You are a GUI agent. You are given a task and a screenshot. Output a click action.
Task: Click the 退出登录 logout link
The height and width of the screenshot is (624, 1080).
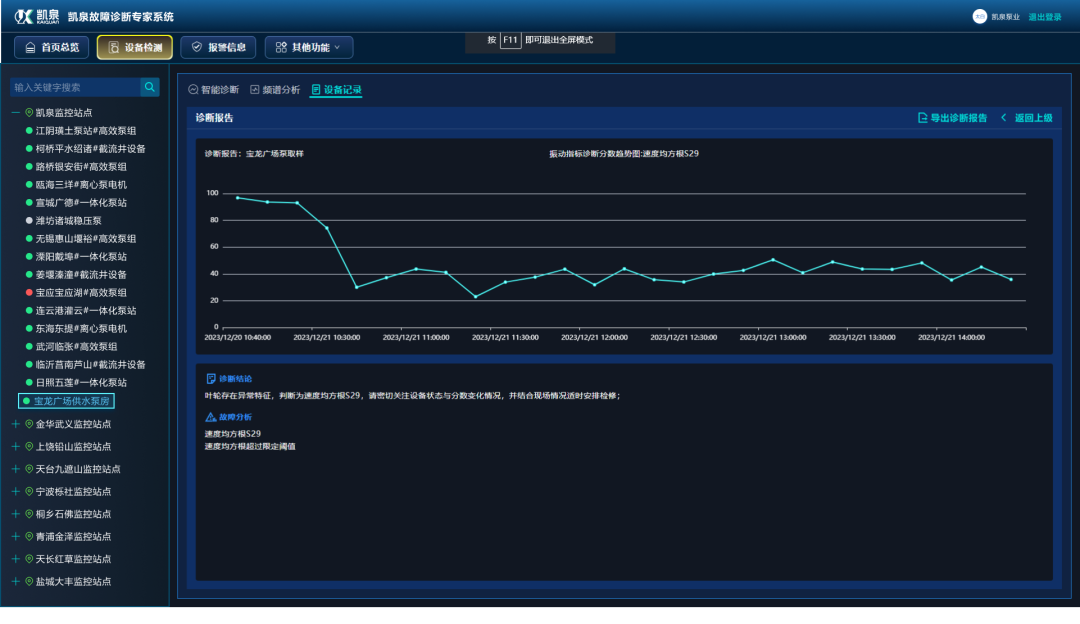[x=1045, y=17]
